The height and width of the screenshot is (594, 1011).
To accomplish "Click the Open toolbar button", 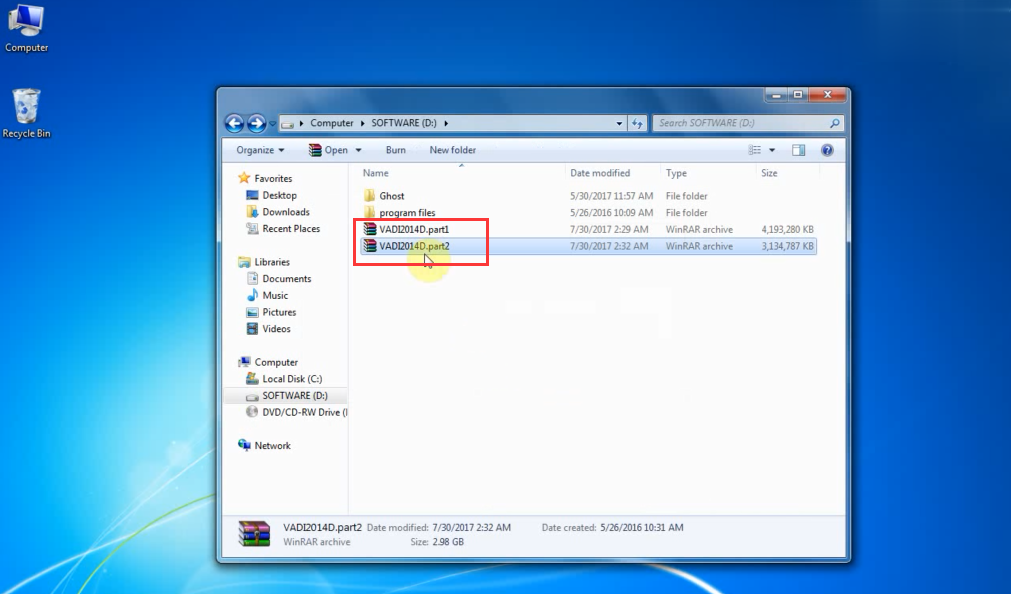I will tap(328, 150).
